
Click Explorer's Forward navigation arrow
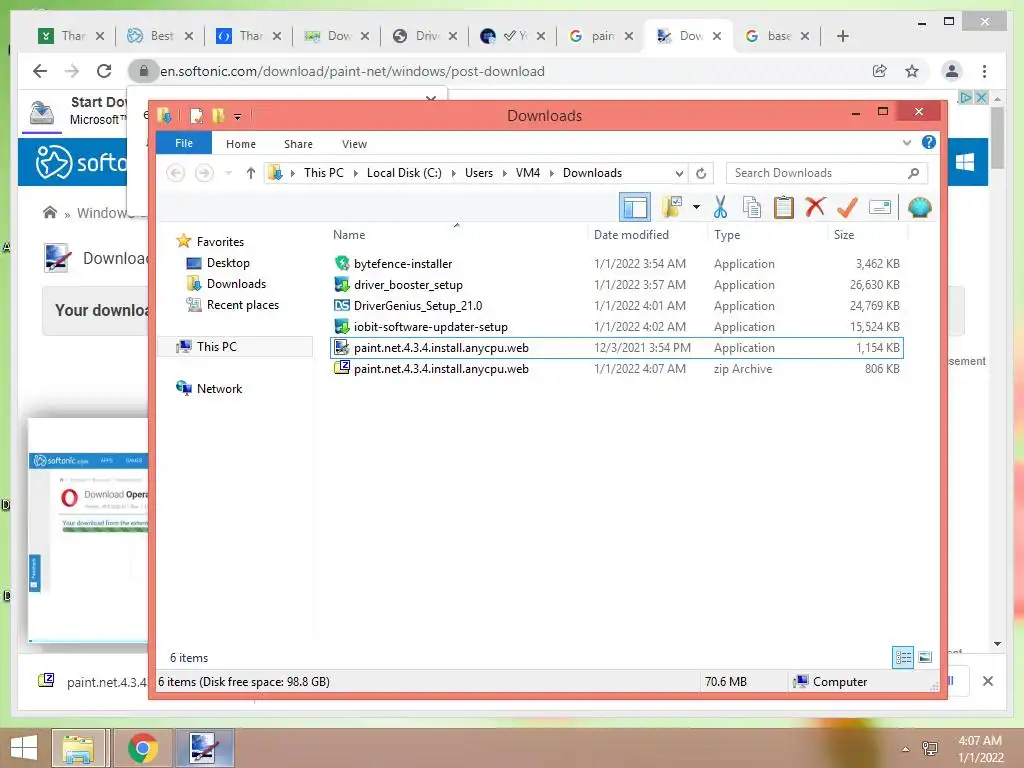click(204, 173)
